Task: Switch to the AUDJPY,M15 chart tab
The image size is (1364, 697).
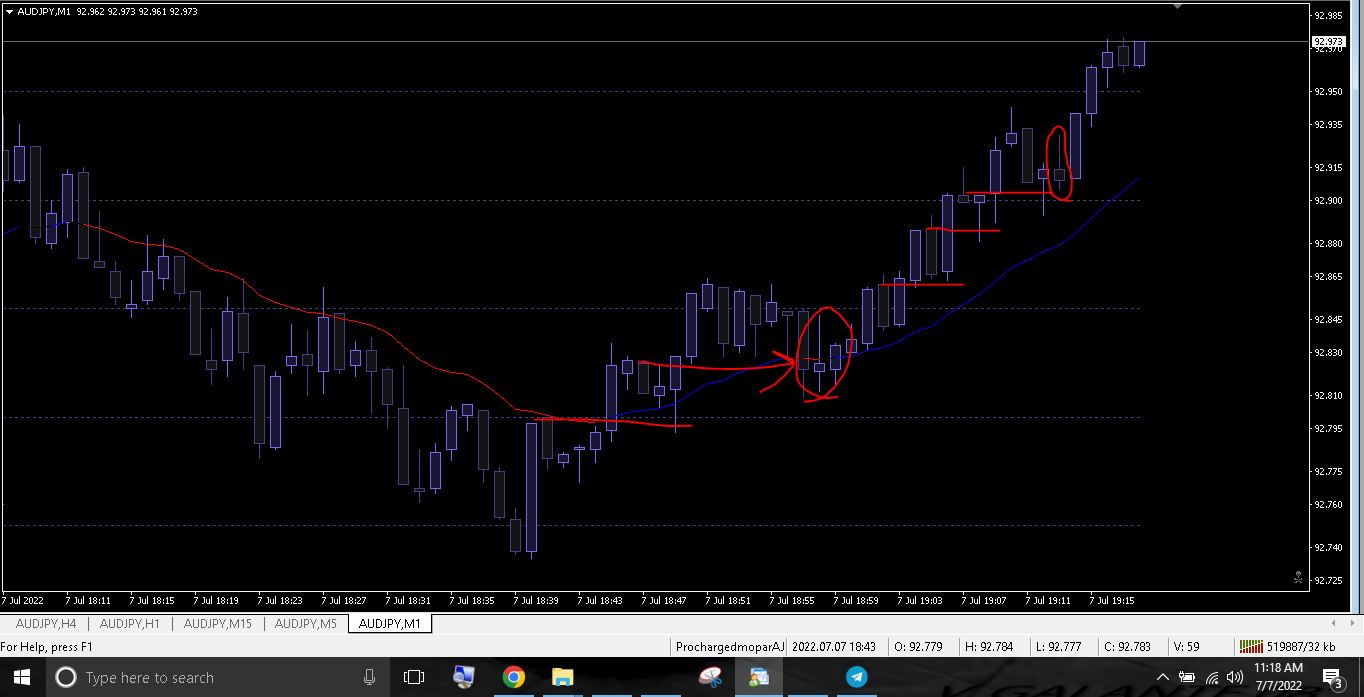Action: coord(217,624)
